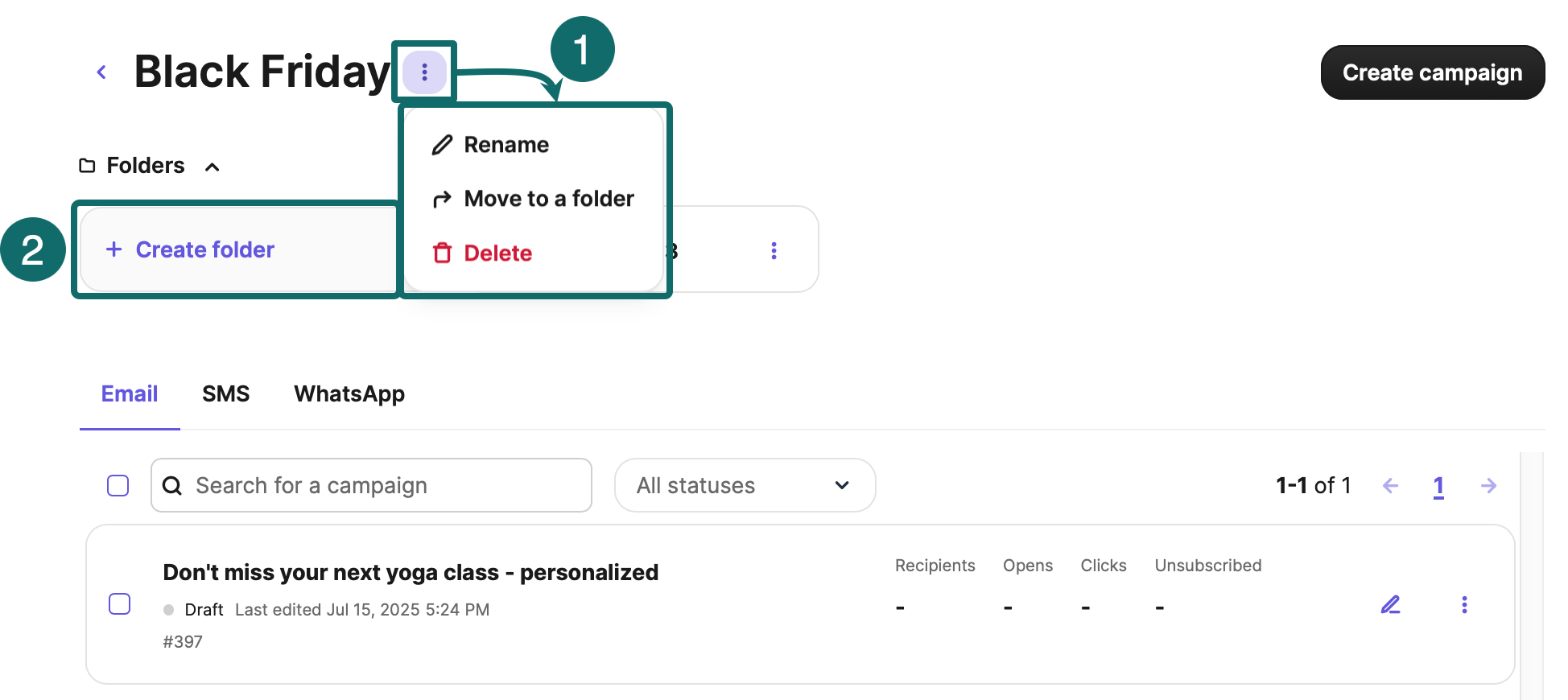Open the yoga campaign row options menu

pos(1464,604)
